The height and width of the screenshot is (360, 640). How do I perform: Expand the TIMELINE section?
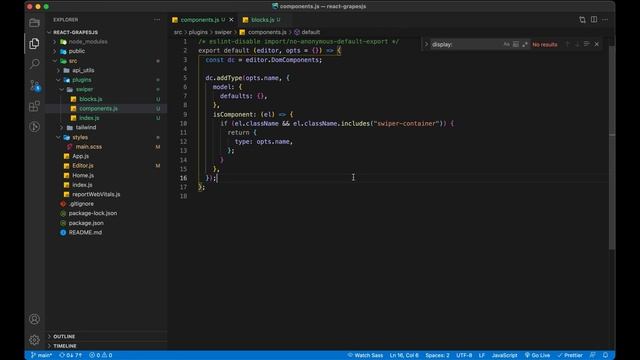click(65, 346)
